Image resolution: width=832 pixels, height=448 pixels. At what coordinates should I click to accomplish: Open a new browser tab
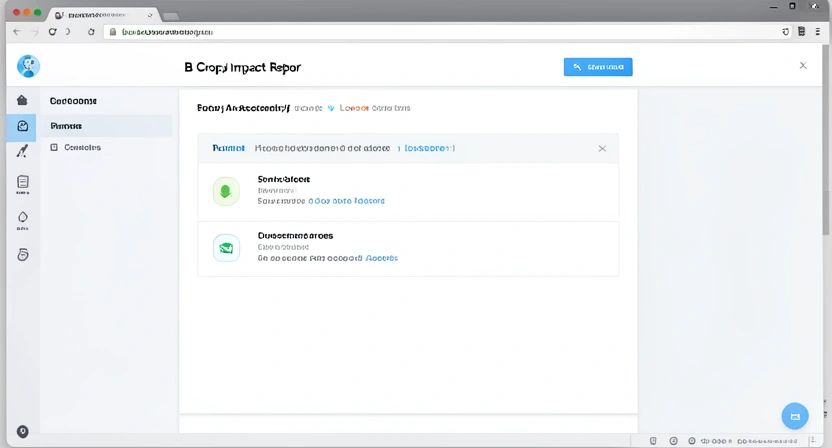point(171,16)
